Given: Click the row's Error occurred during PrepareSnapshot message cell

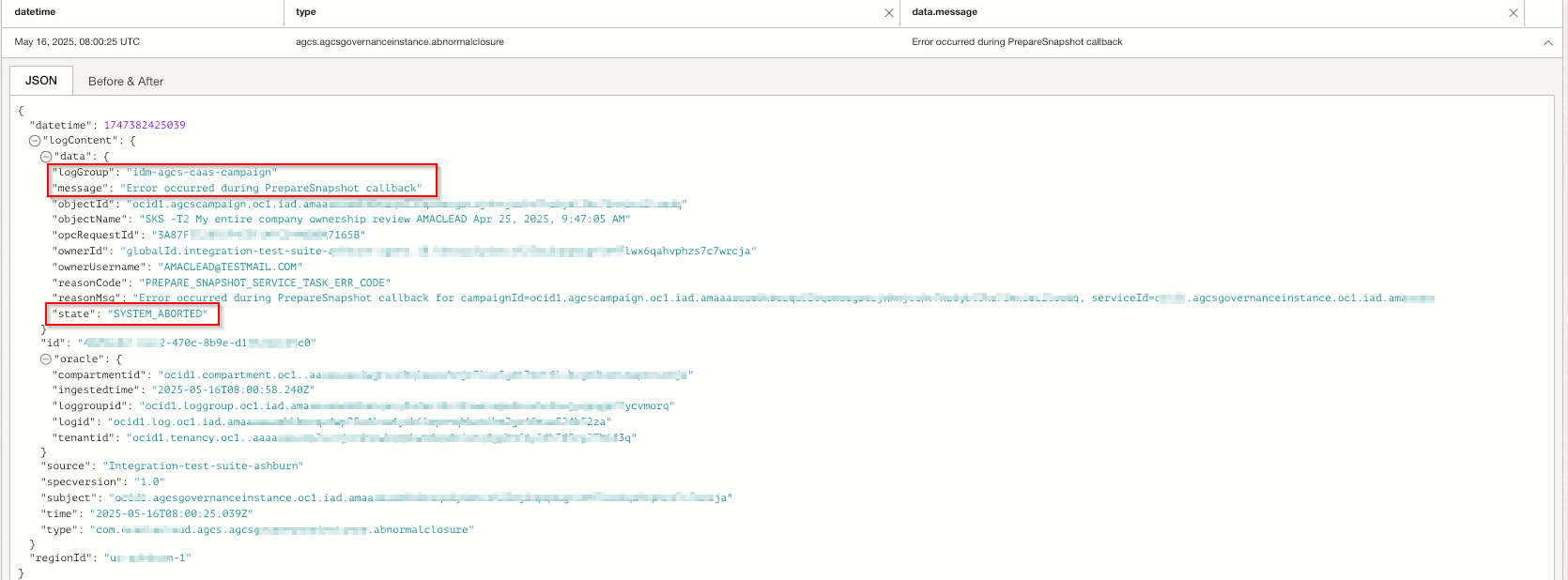Looking at the screenshot, I should coord(1017,42).
